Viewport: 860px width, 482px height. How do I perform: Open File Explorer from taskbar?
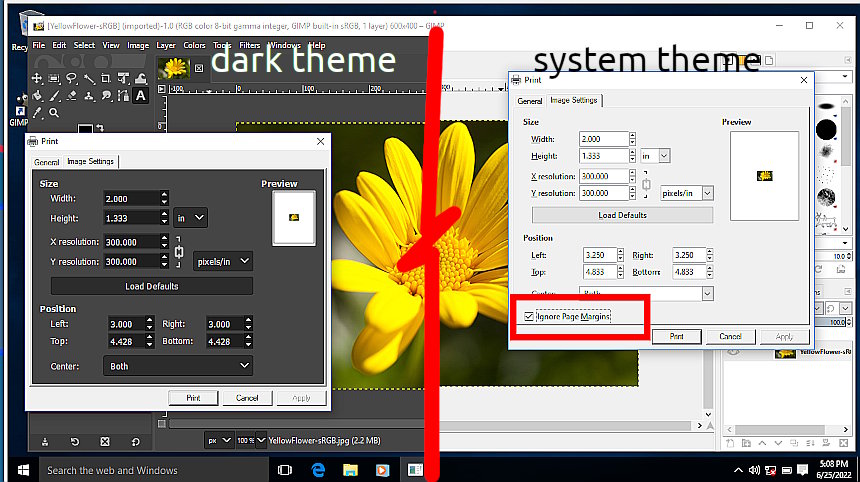pos(350,470)
